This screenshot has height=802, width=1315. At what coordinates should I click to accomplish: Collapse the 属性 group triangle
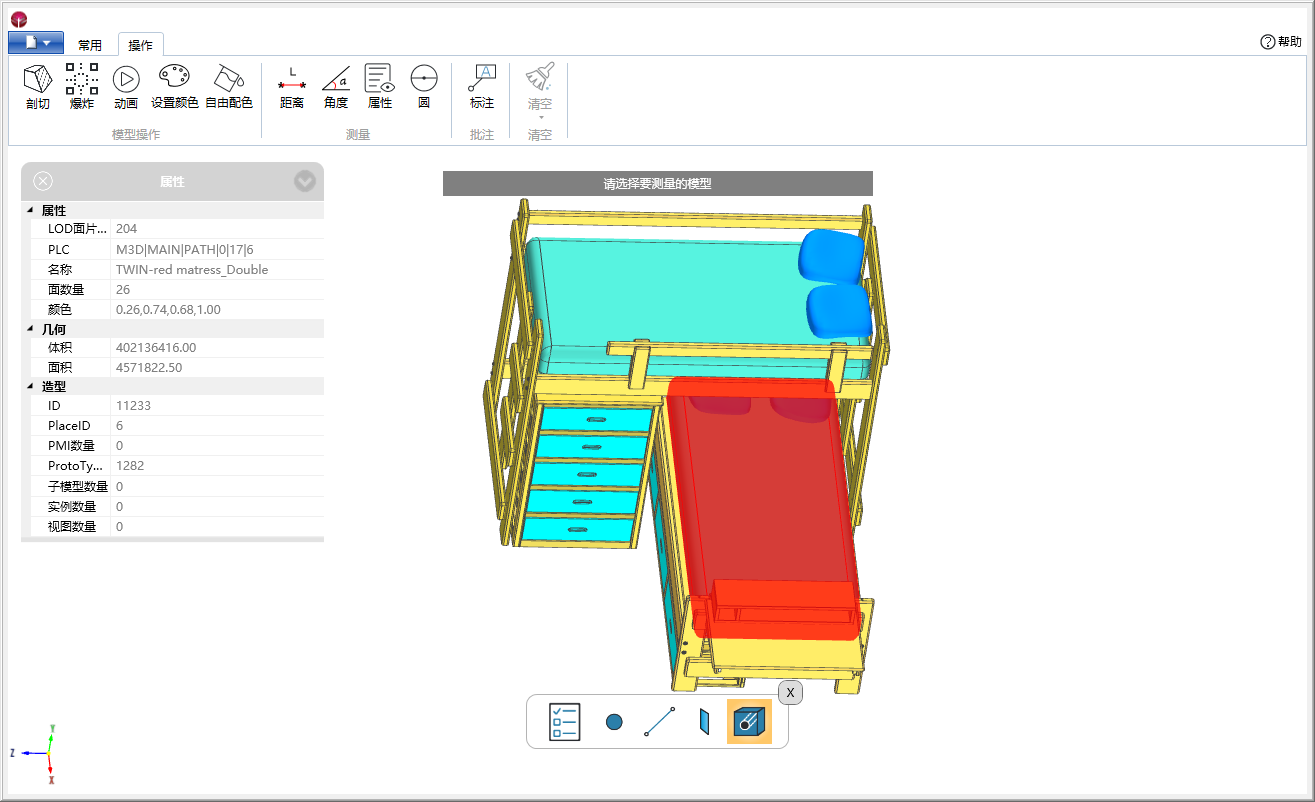click(x=30, y=211)
